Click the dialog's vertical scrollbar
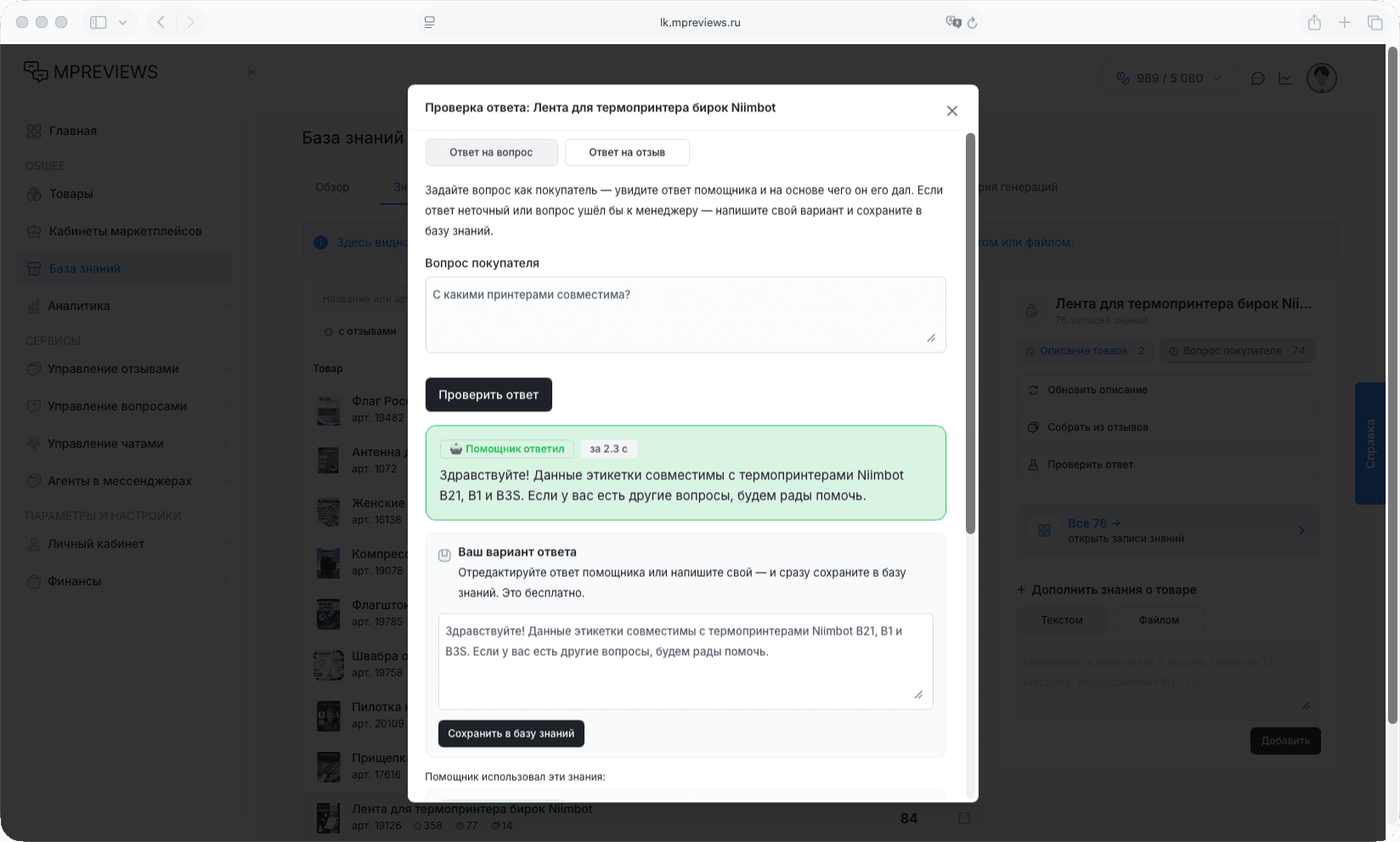Screen dimensions: 1400x842 coord(970,333)
